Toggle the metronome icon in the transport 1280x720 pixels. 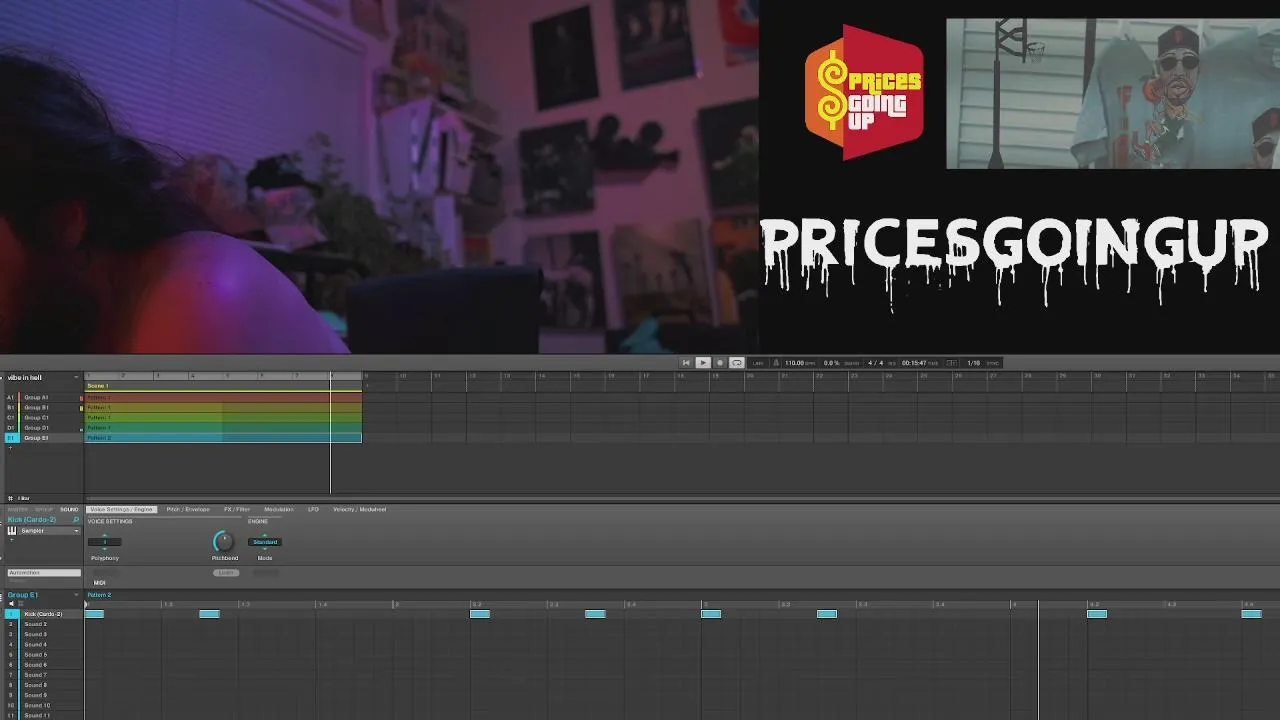[x=776, y=363]
